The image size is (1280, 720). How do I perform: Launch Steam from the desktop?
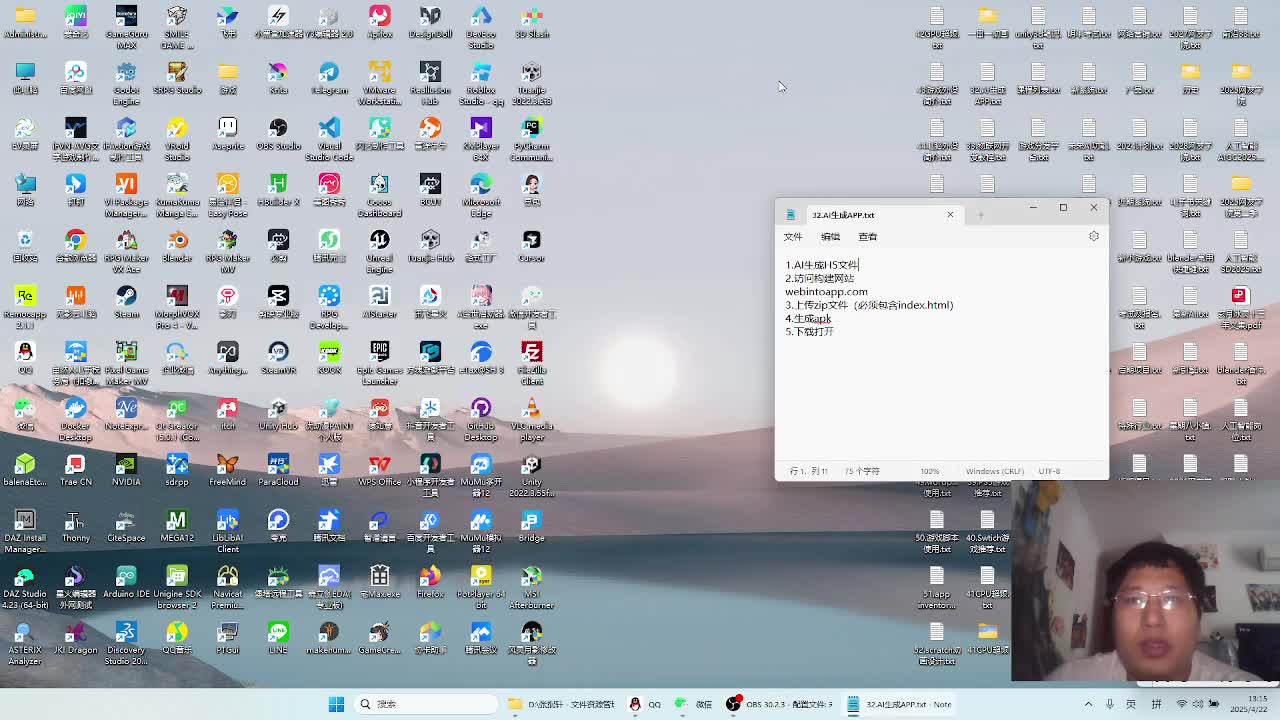tap(126, 297)
